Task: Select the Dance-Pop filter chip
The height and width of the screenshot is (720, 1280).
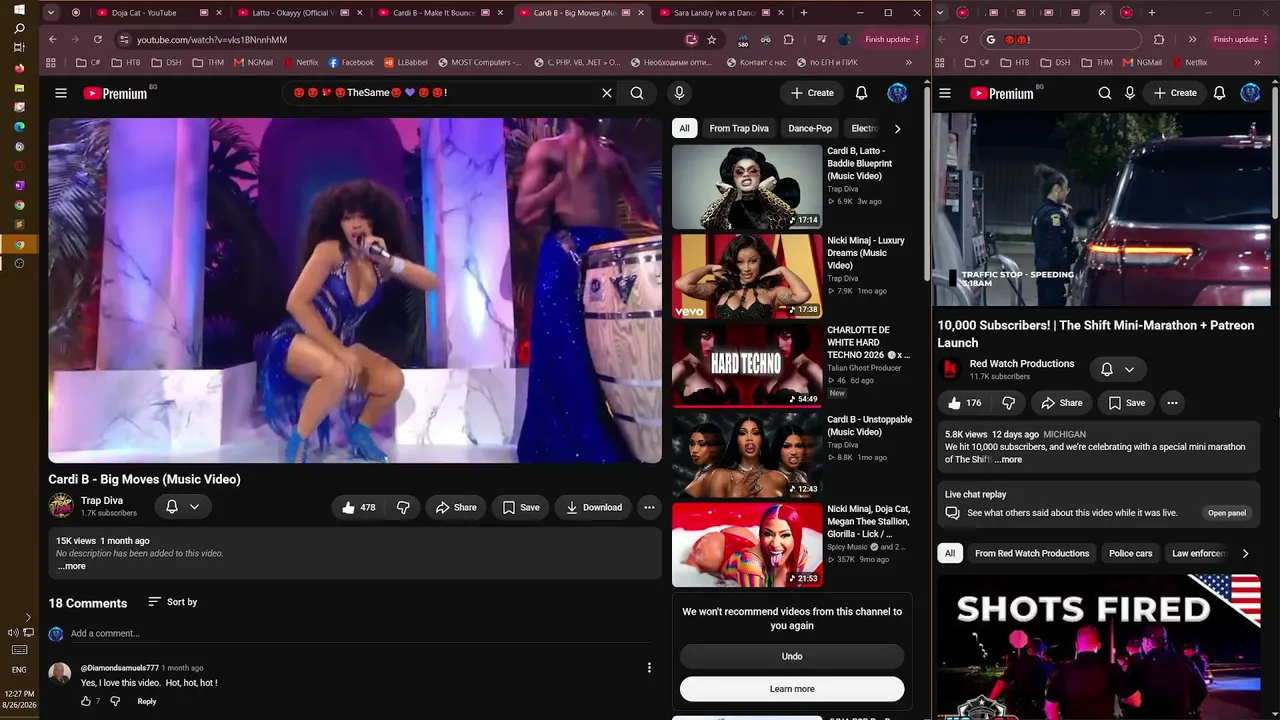Action: 810,128
